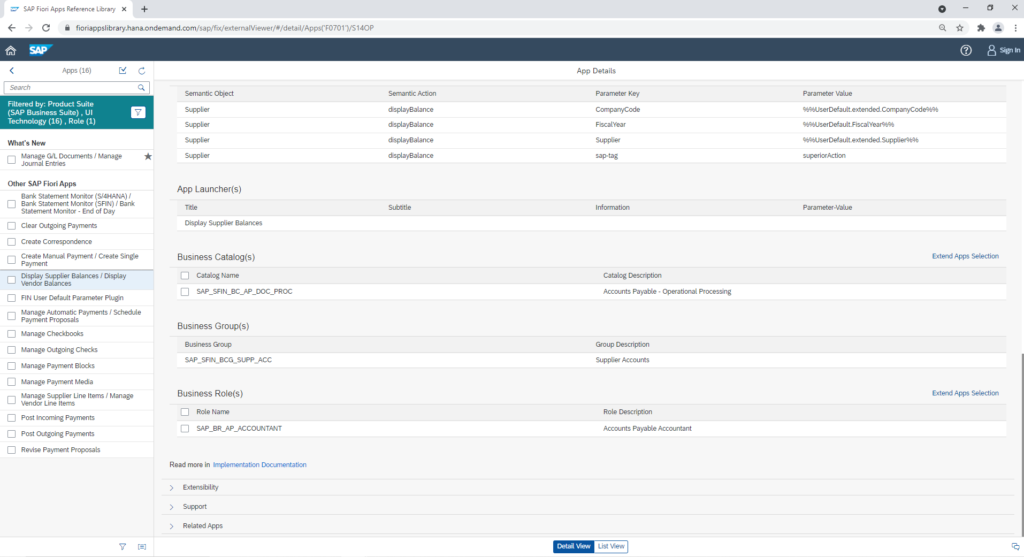This screenshot has width=1024, height=557.
Task: Close the SAP Fiori Apps Reference Library tab
Action: [124, 9]
